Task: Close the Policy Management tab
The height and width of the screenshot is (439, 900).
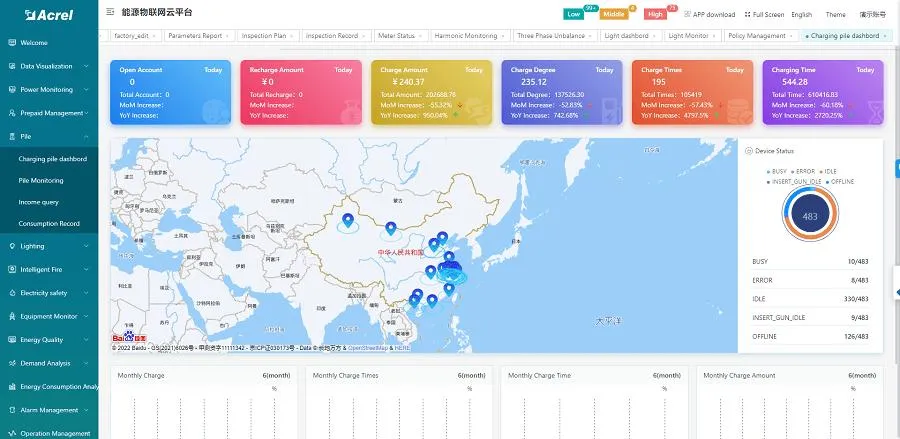Action: click(790, 36)
